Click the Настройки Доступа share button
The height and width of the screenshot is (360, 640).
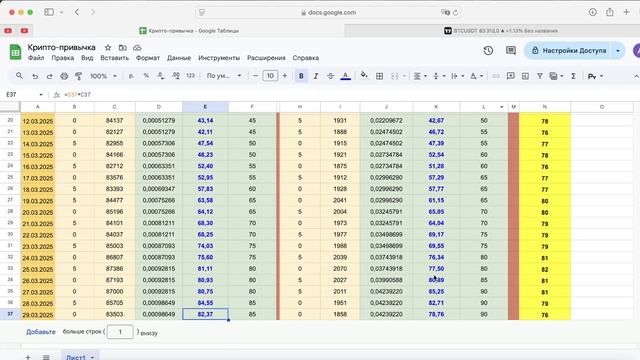[x=569, y=51]
